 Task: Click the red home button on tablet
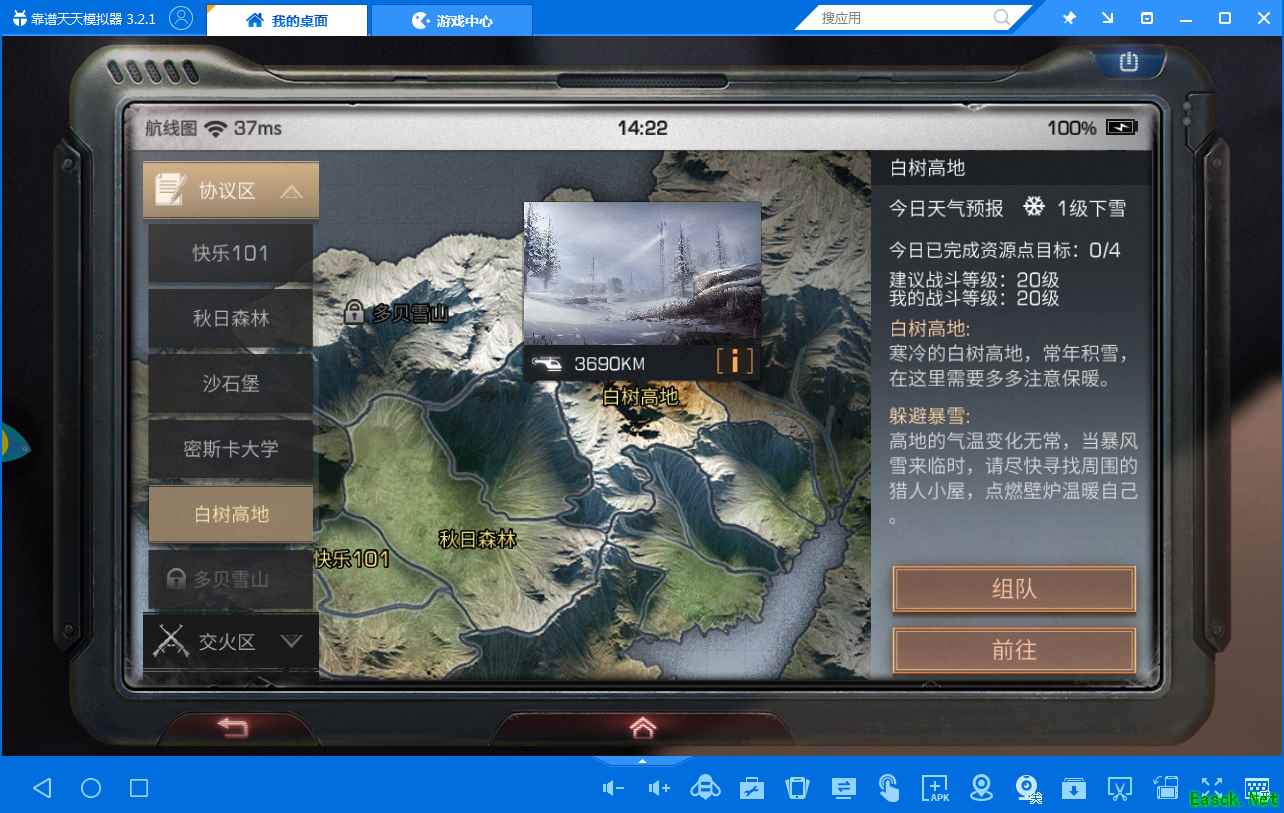click(x=642, y=726)
